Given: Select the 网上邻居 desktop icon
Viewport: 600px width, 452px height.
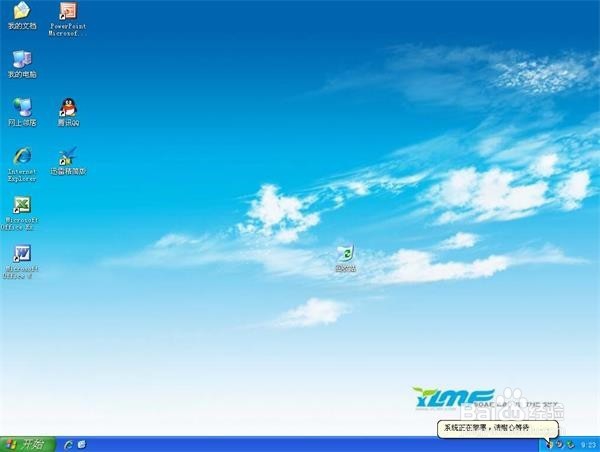Looking at the screenshot, I should tap(22, 112).
